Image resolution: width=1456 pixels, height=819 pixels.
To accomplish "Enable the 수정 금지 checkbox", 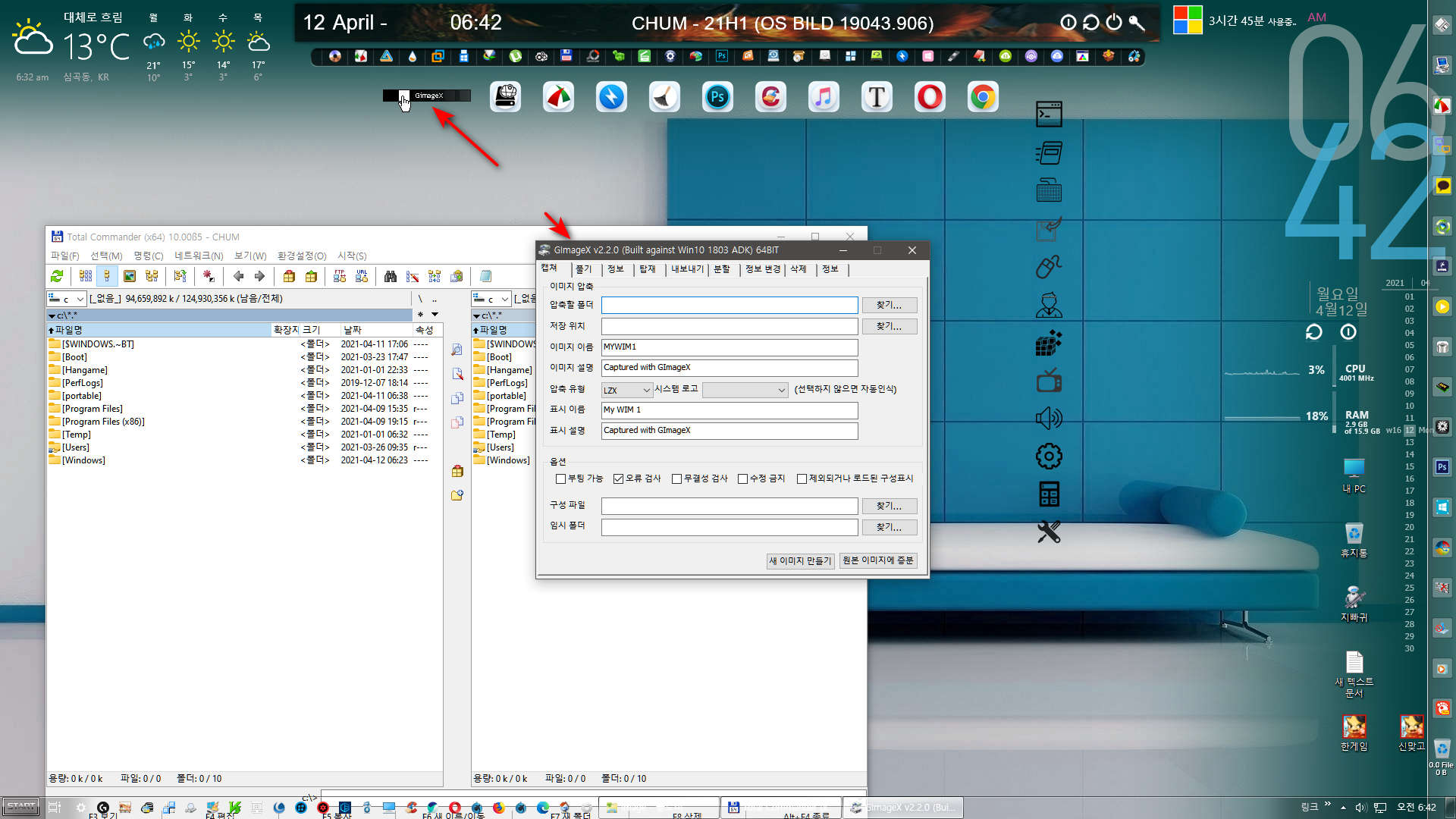I will pos(742,479).
